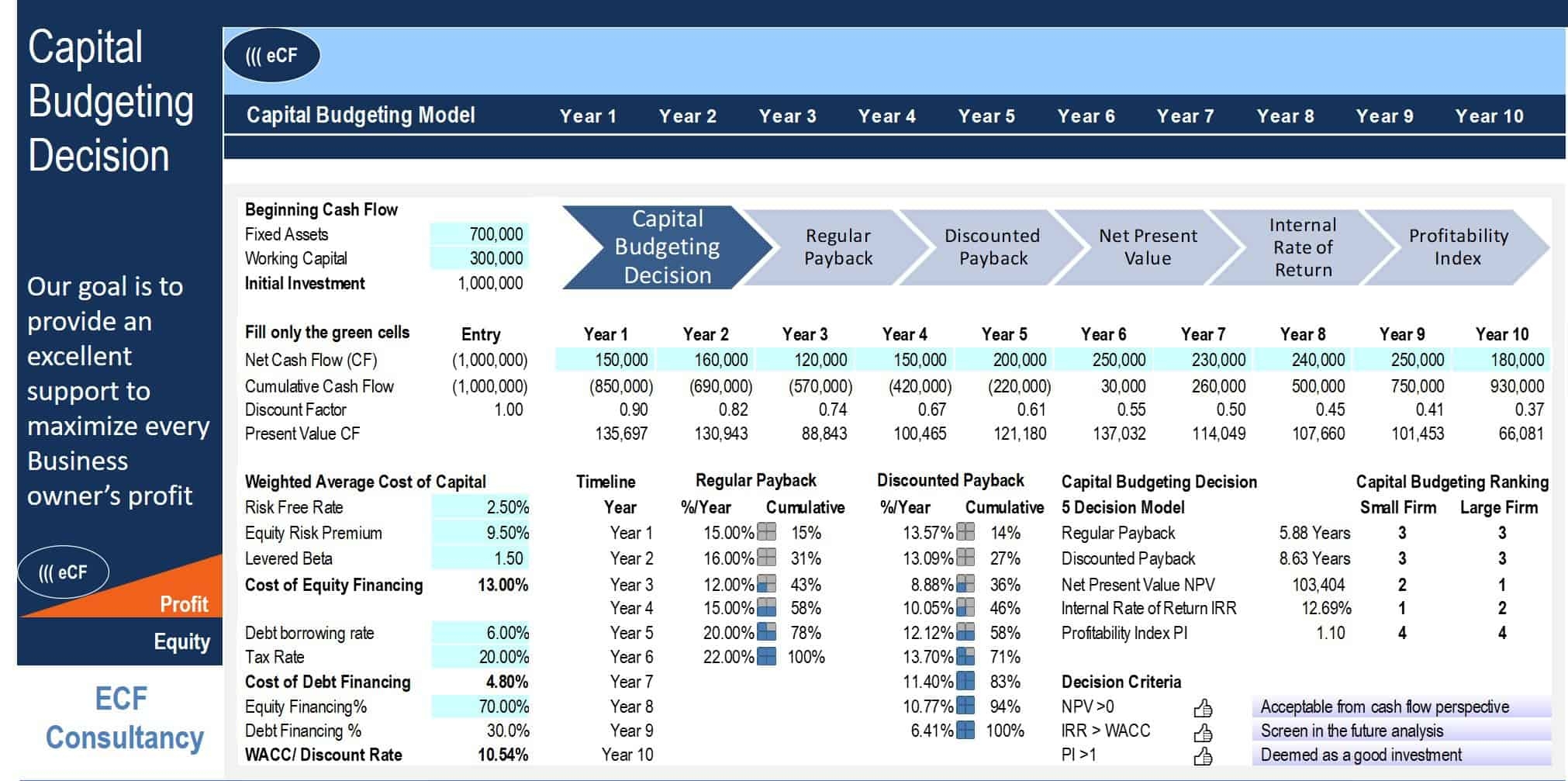The height and width of the screenshot is (781, 1568).
Task: Open the Internal Rate of Return chevron
Action: pyautogui.click(x=1301, y=247)
